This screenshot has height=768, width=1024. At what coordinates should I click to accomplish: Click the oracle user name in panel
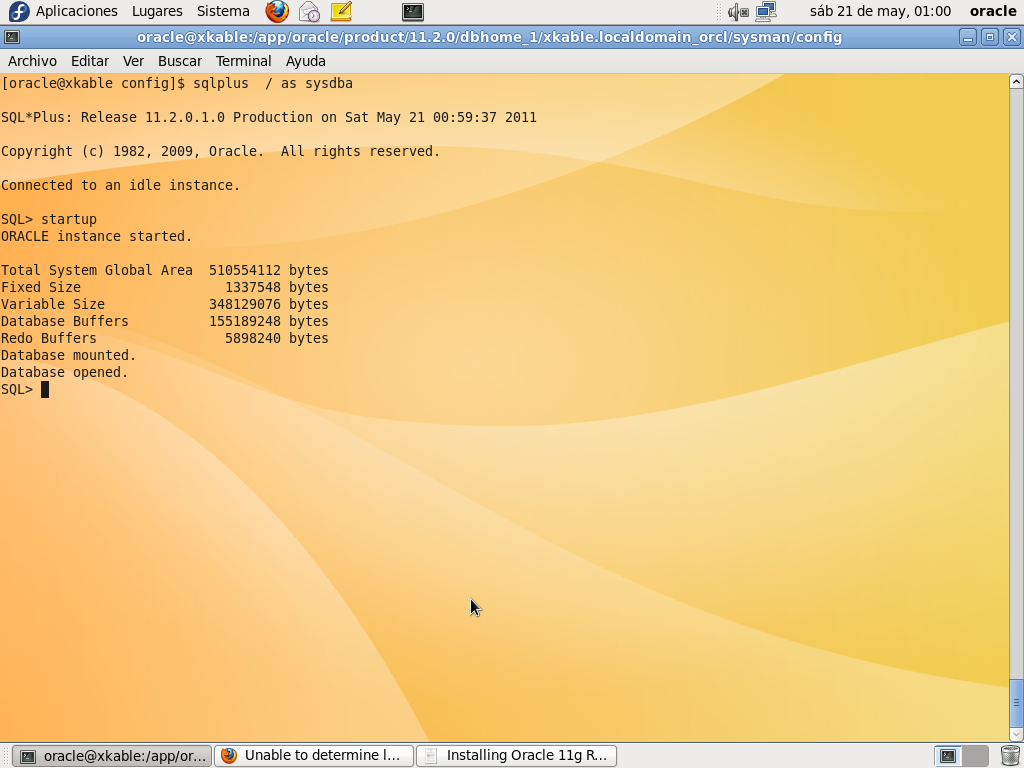pos(993,11)
